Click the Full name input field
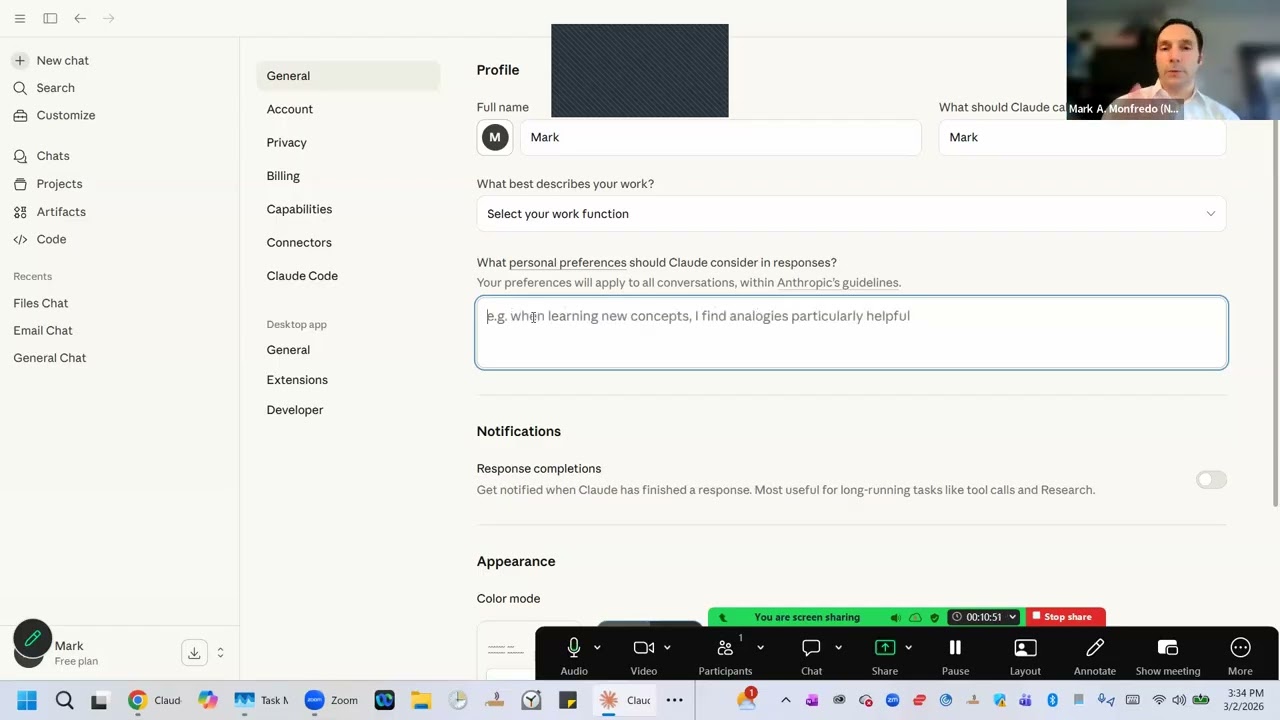 [x=720, y=137]
